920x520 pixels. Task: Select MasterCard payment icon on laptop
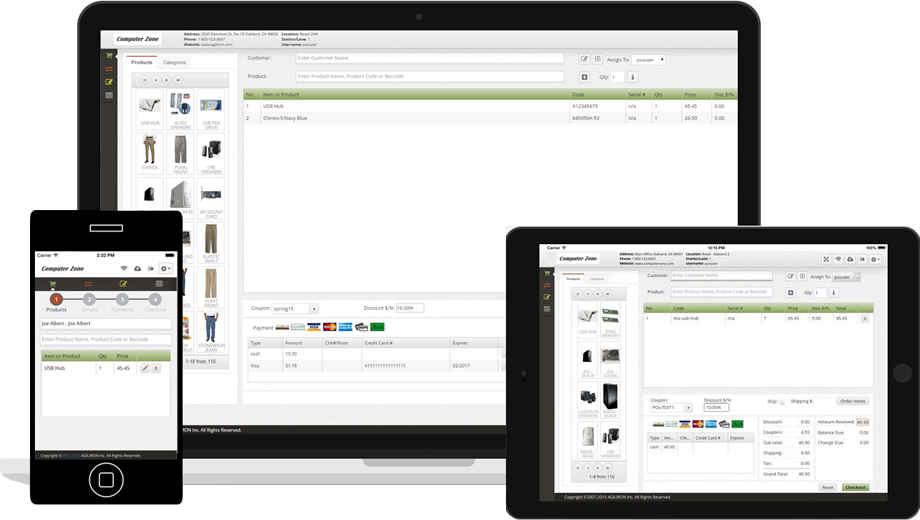(x=330, y=327)
